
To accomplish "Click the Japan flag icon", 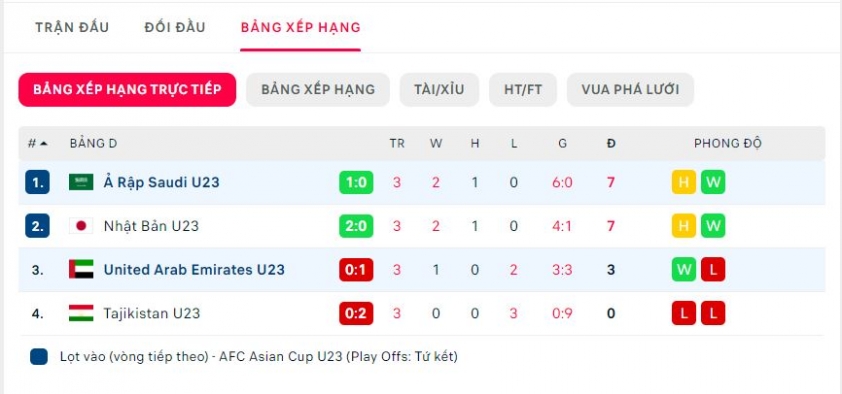I will [81, 226].
